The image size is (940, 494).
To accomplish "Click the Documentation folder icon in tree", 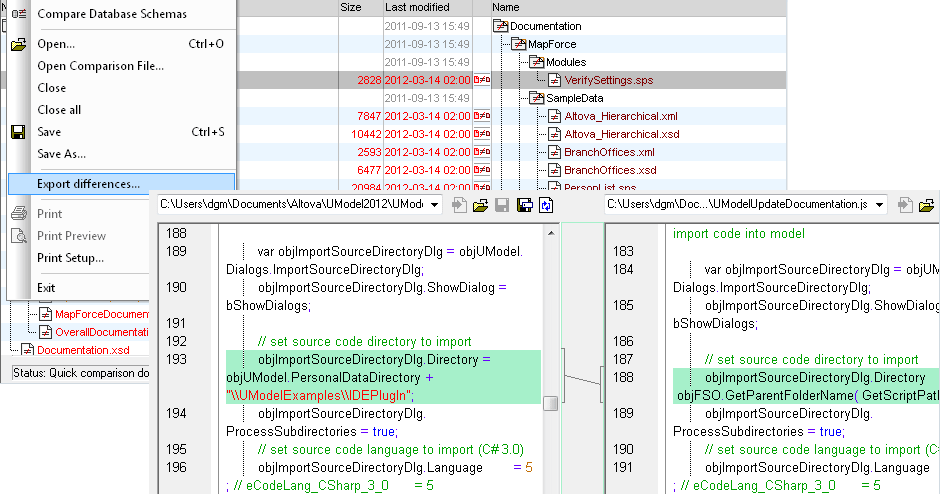I will pyautogui.click(x=501, y=26).
